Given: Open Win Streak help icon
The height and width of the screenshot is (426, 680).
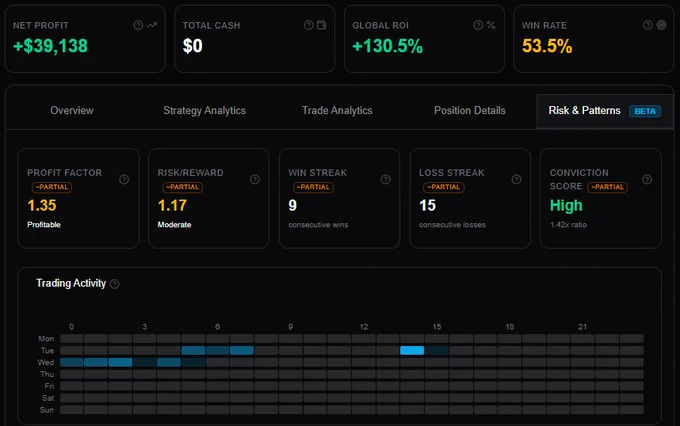Looking at the screenshot, I should click(386, 179).
